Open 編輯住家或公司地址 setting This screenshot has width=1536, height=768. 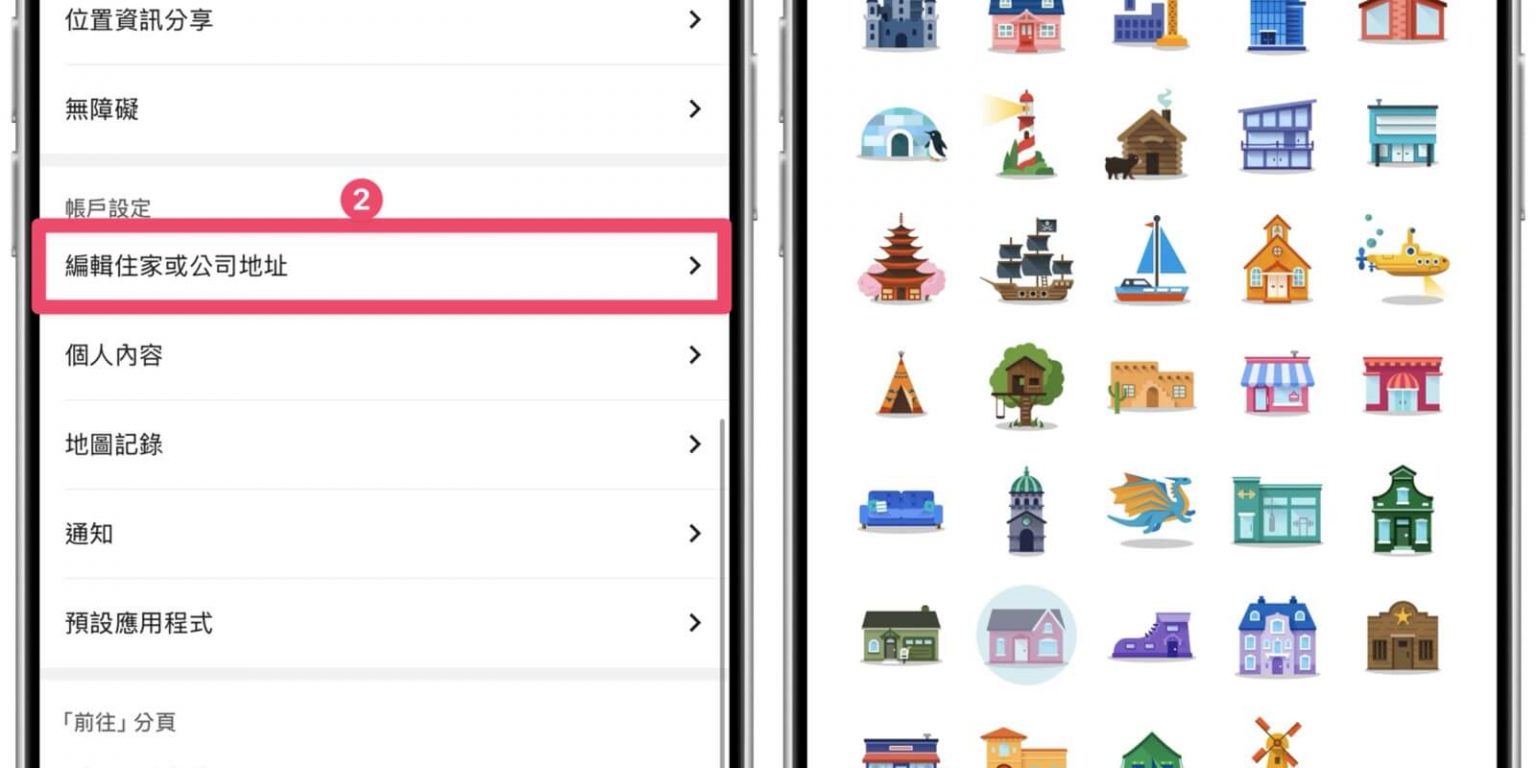point(382,266)
